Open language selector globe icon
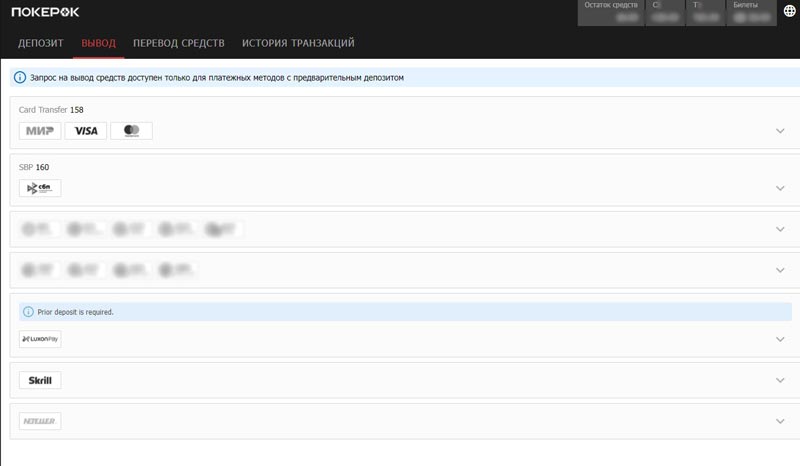The image size is (800, 466). (x=790, y=12)
